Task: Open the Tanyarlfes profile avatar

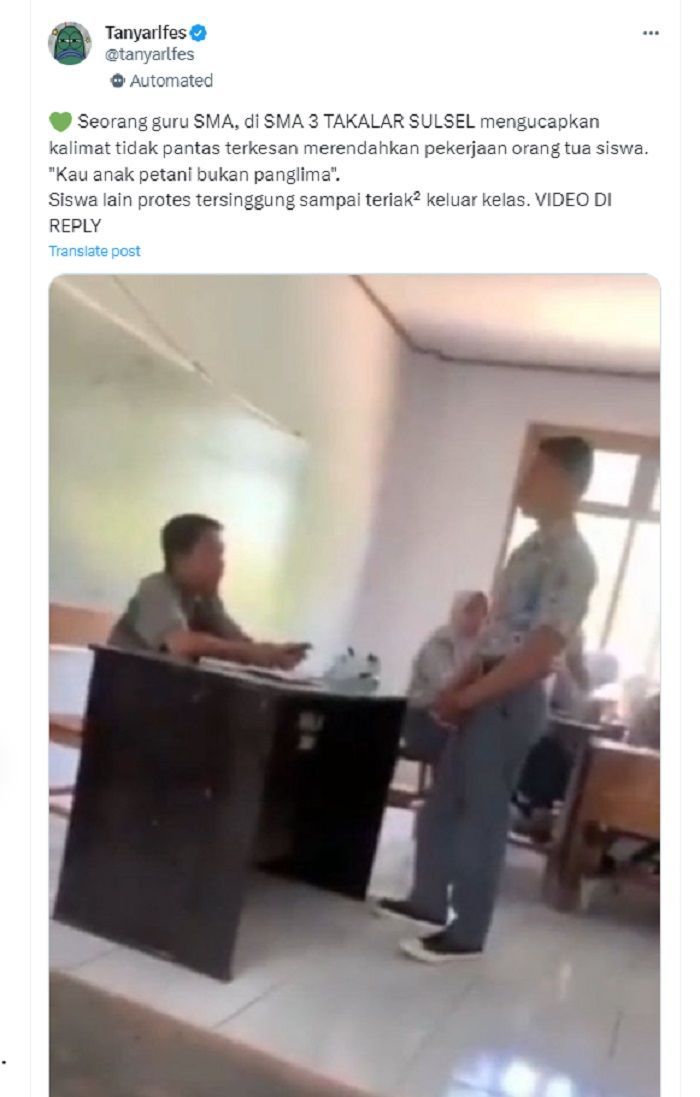Action: click(x=70, y=43)
